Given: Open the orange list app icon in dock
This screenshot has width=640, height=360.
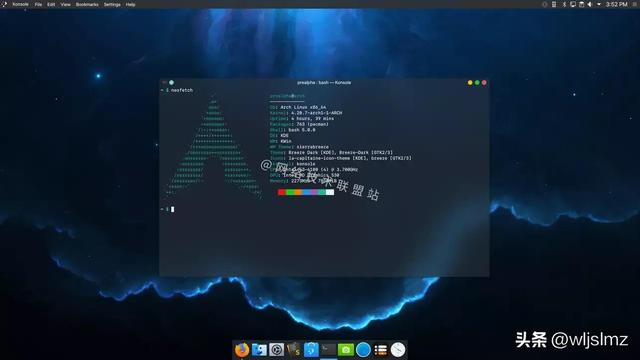Looking at the screenshot, I should (x=380, y=350).
